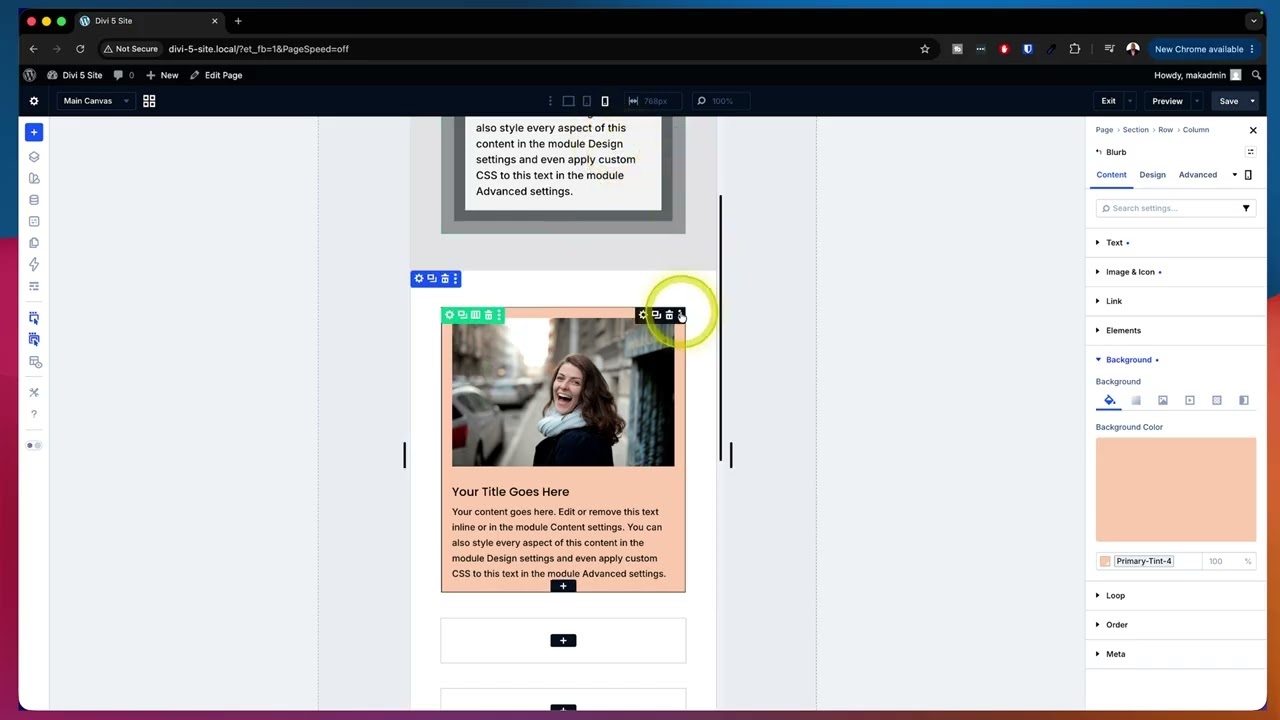Duplicate module using black toolbar duplicate icon
The width and height of the screenshot is (1280, 720).
tap(656, 315)
